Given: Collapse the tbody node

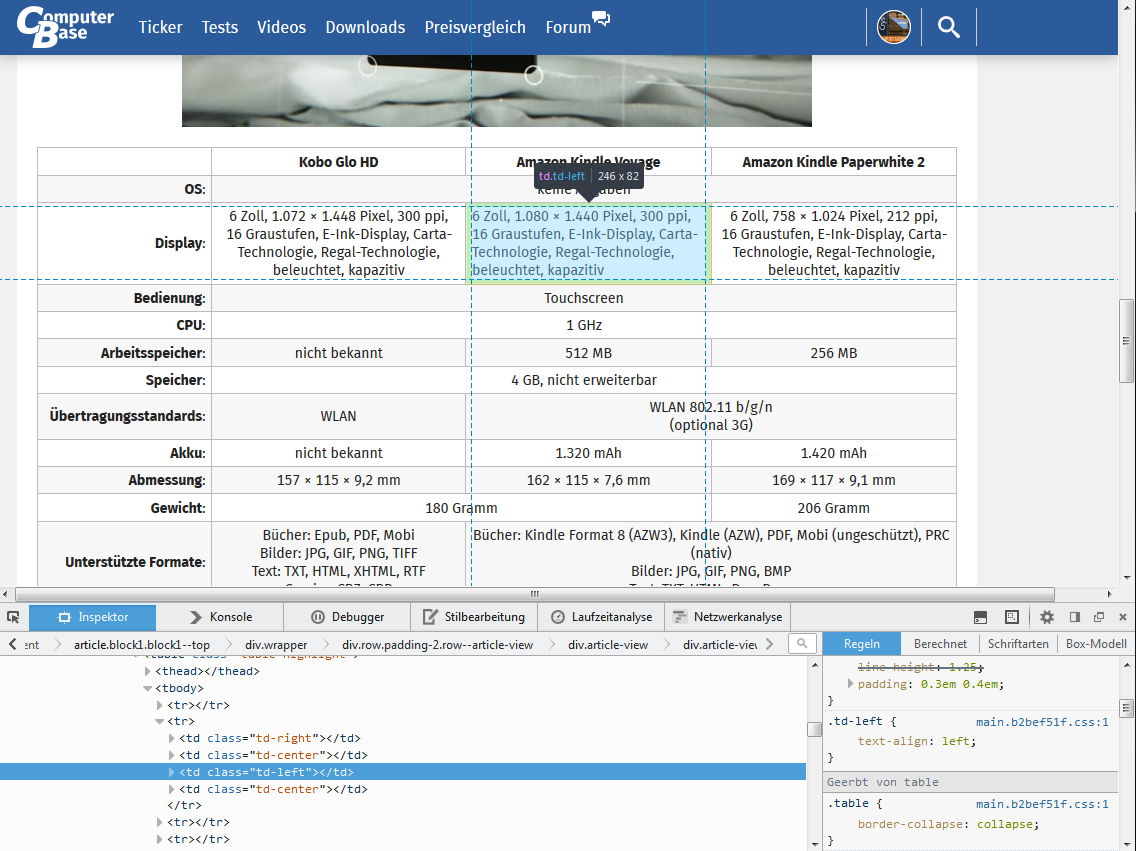Looking at the screenshot, I should pos(148,688).
